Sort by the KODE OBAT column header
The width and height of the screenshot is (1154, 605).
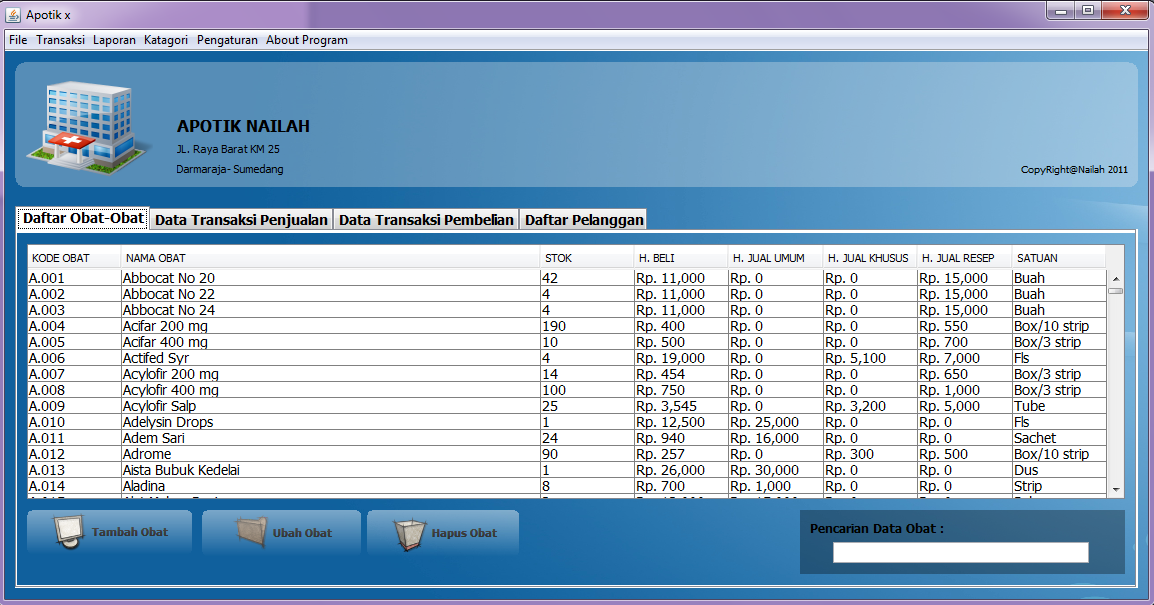[74, 258]
